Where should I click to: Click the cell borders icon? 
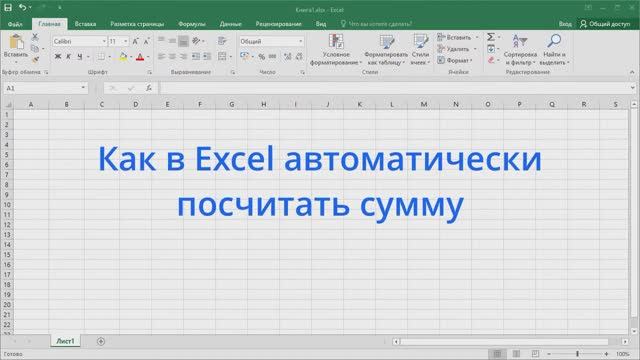[x=101, y=56]
